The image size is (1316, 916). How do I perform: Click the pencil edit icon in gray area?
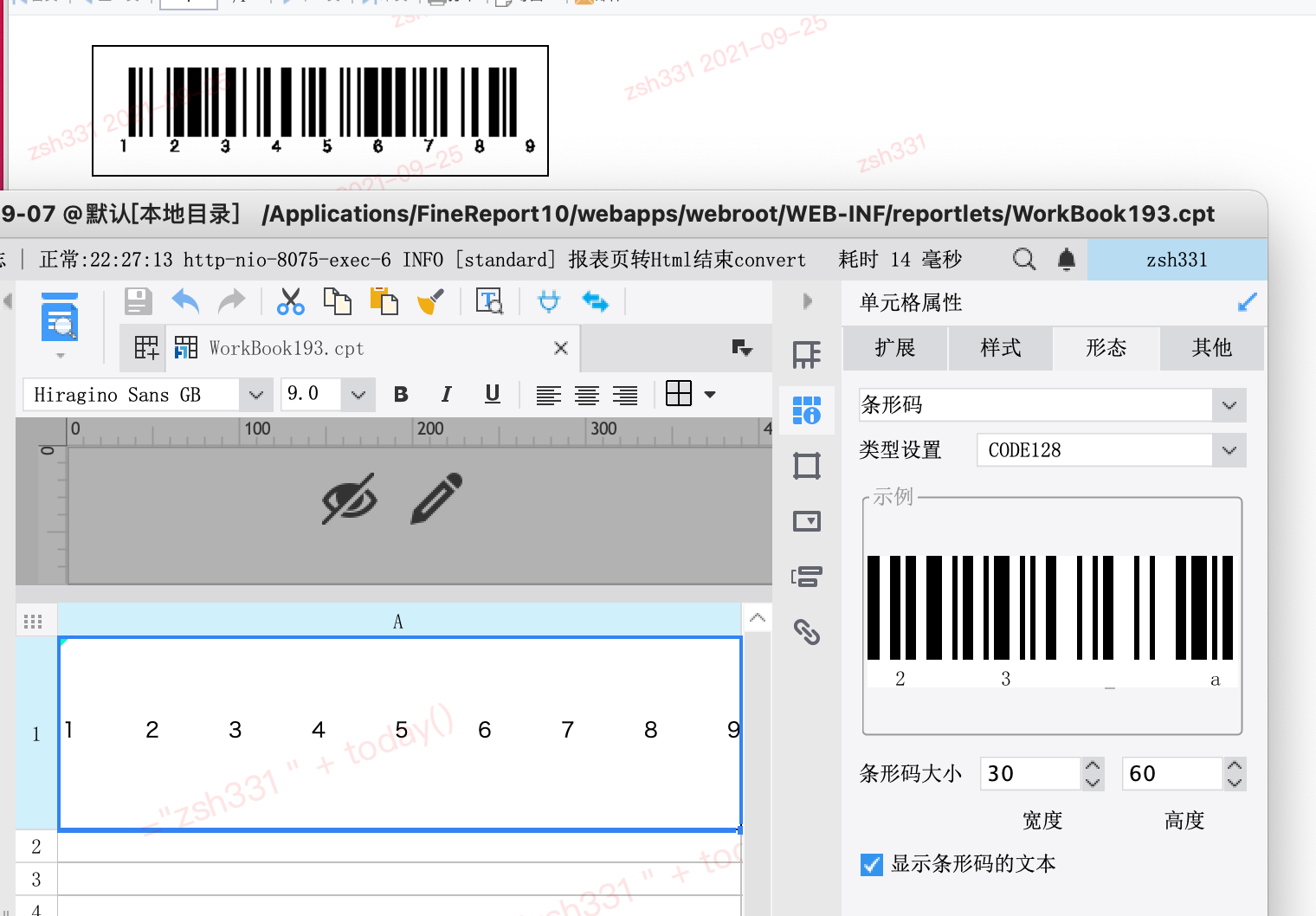[x=436, y=499]
